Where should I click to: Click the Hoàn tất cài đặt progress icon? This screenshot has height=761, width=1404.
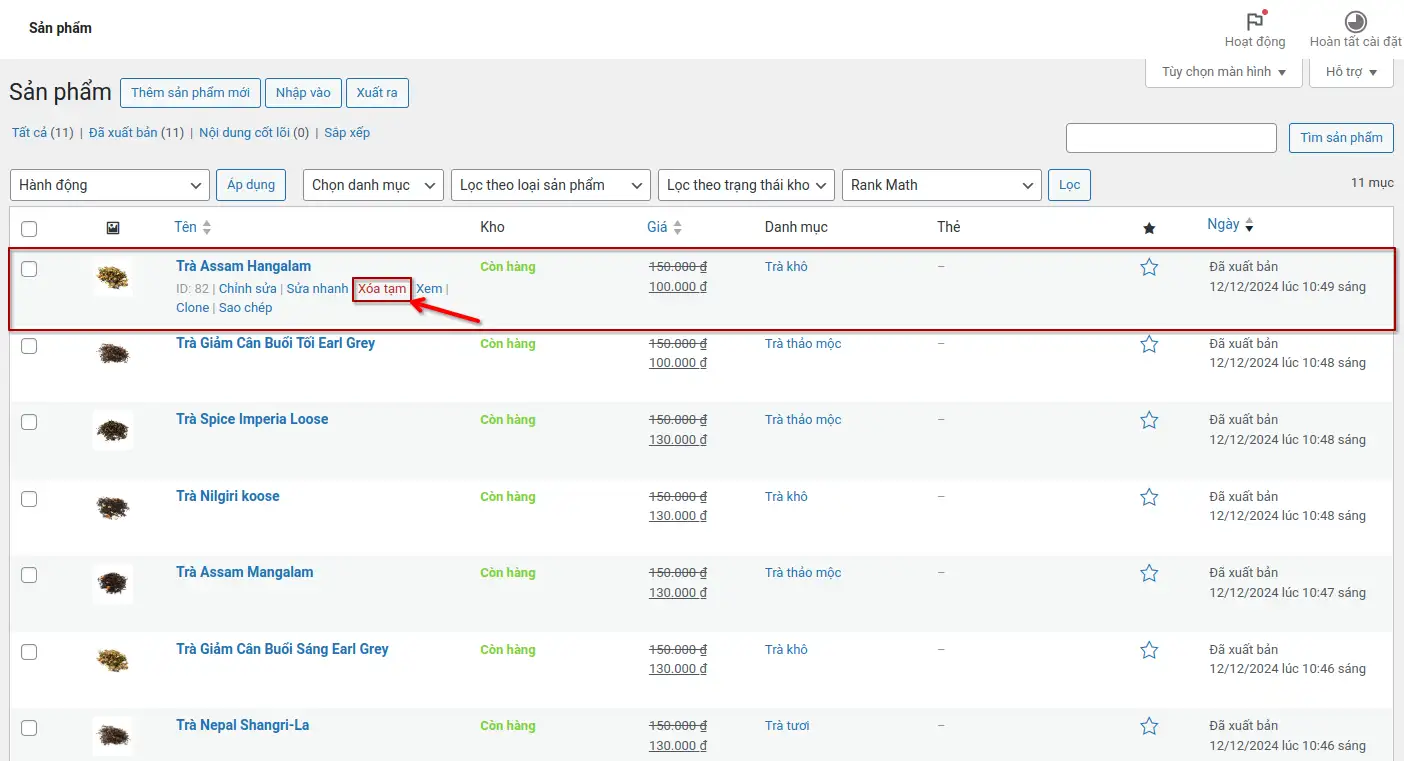coord(1356,22)
